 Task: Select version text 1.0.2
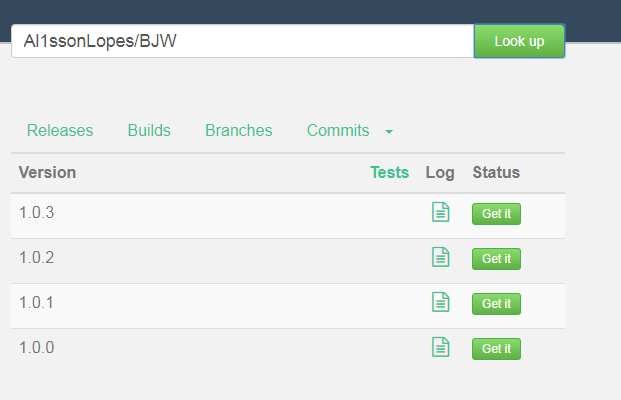[x=36, y=258]
